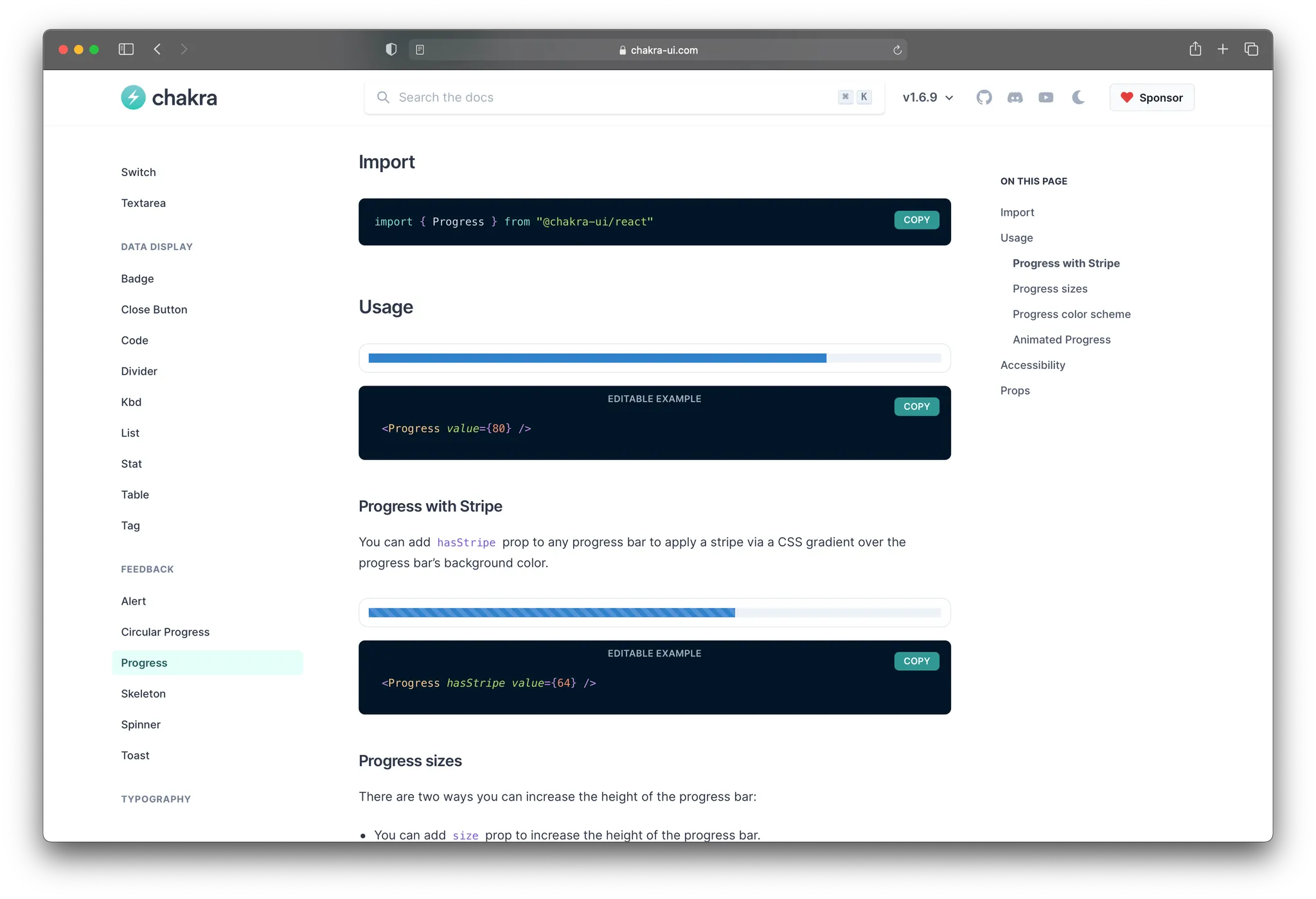Viewport: 1316px width, 899px height.
Task: Toggle dark mode moon icon
Action: tap(1078, 98)
